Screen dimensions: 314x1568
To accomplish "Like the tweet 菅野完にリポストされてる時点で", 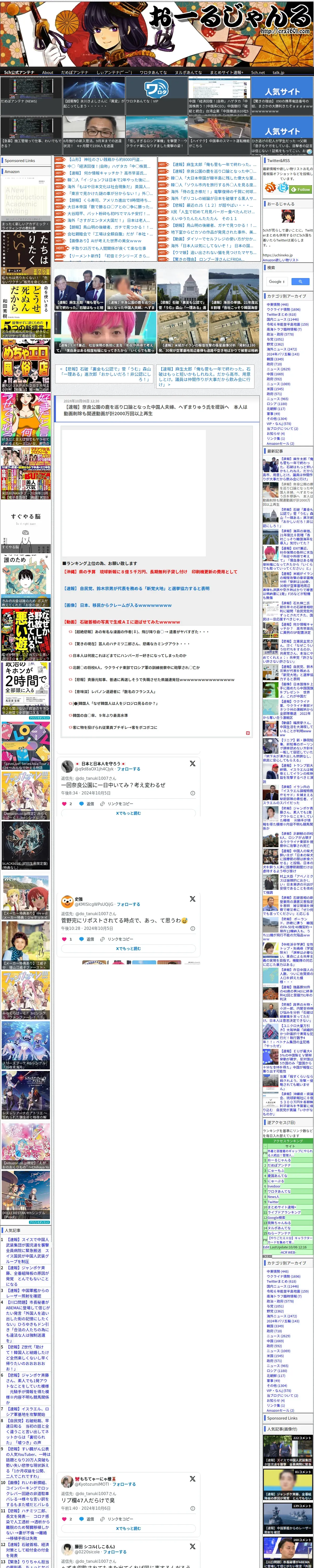I will [x=65, y=939].
